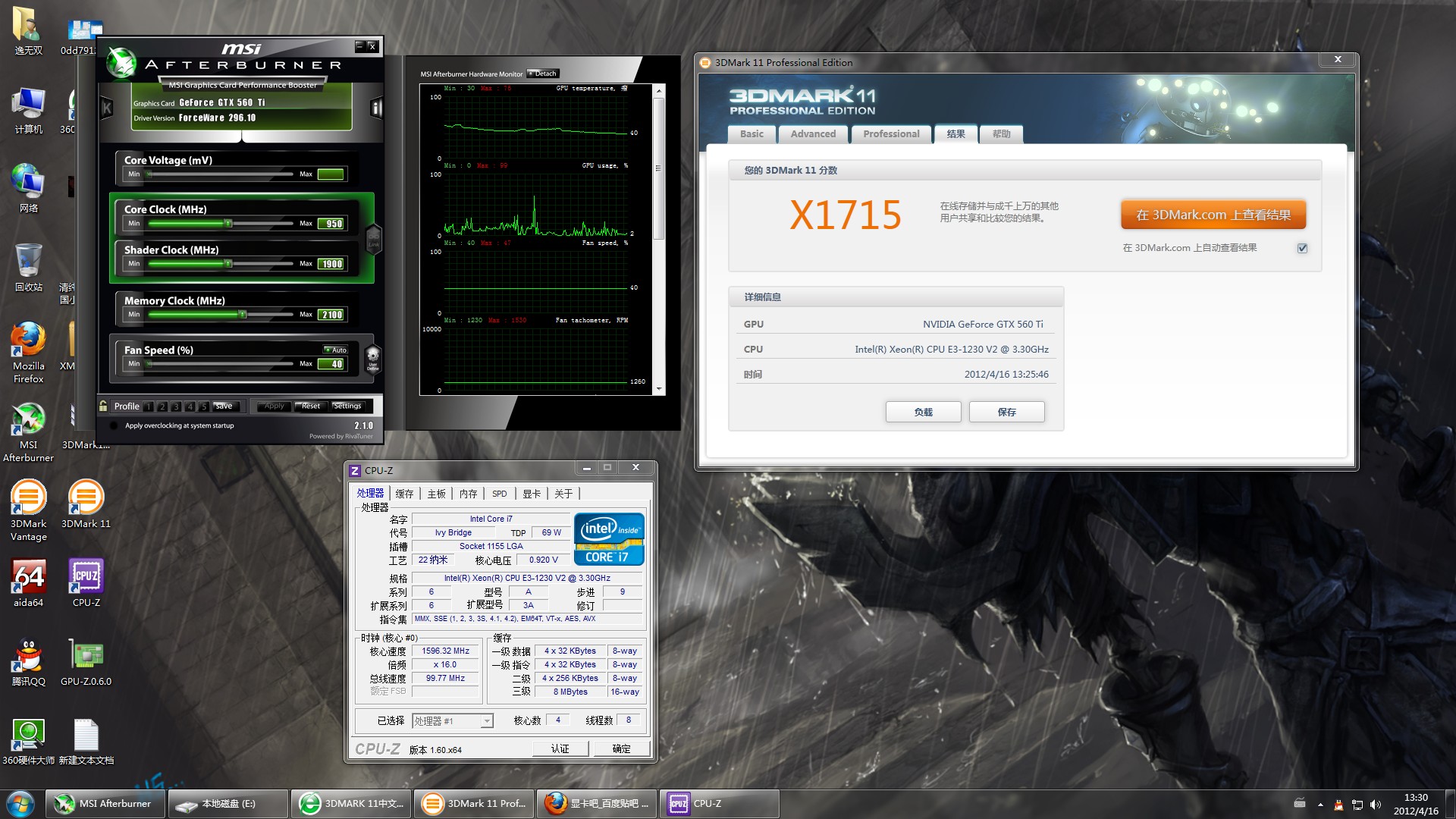Launch the GPU-Z.0.6.0 desktop shortcut
This screenshot has height=819, width=1456.
pos(86,662)
